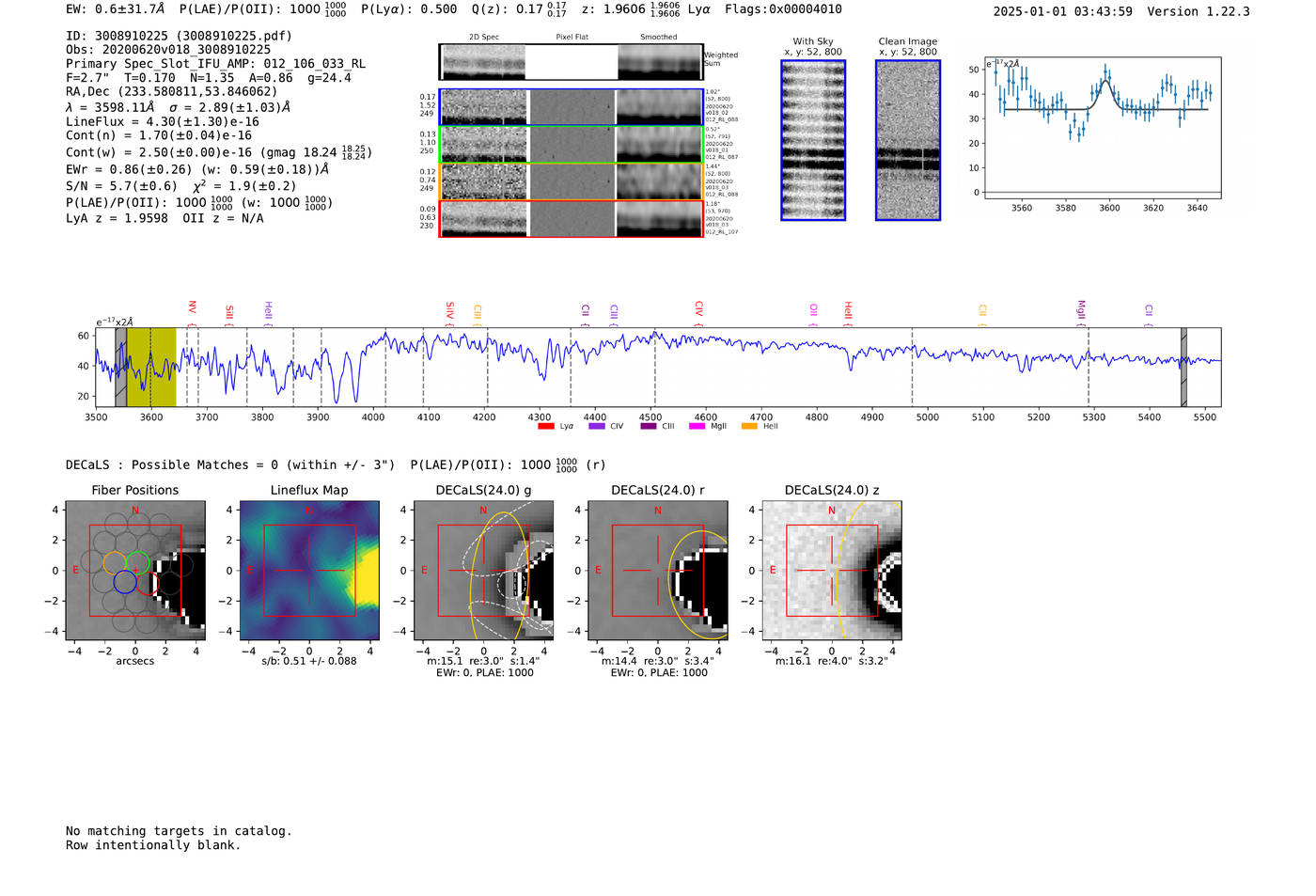The height and width of the screenshot is (896, 1316).
Task: Click the dark purple CIII legend swatch
Action: [x=649, y=427]
